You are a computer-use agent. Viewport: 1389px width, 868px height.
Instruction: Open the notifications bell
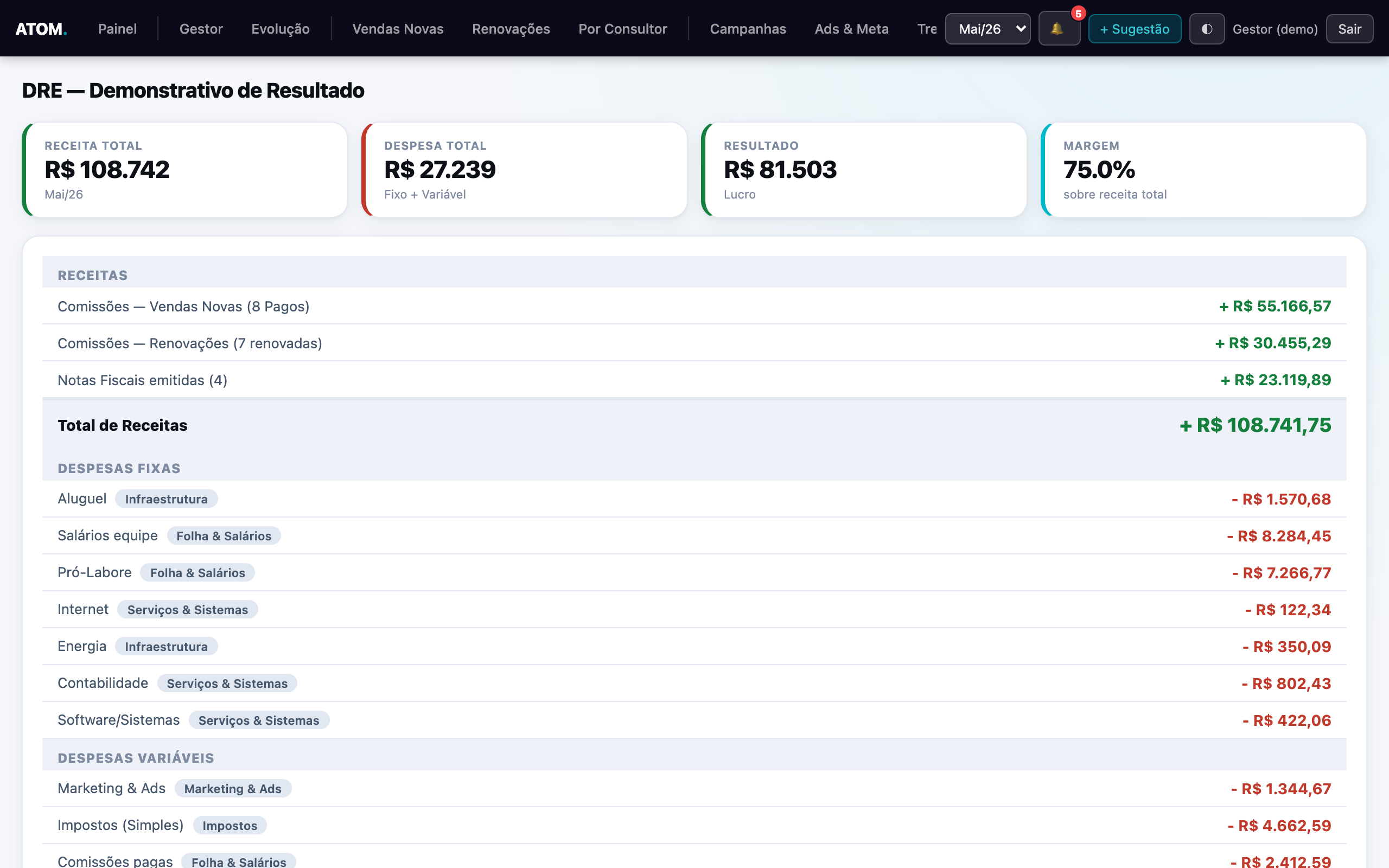tap(1059, 29)
